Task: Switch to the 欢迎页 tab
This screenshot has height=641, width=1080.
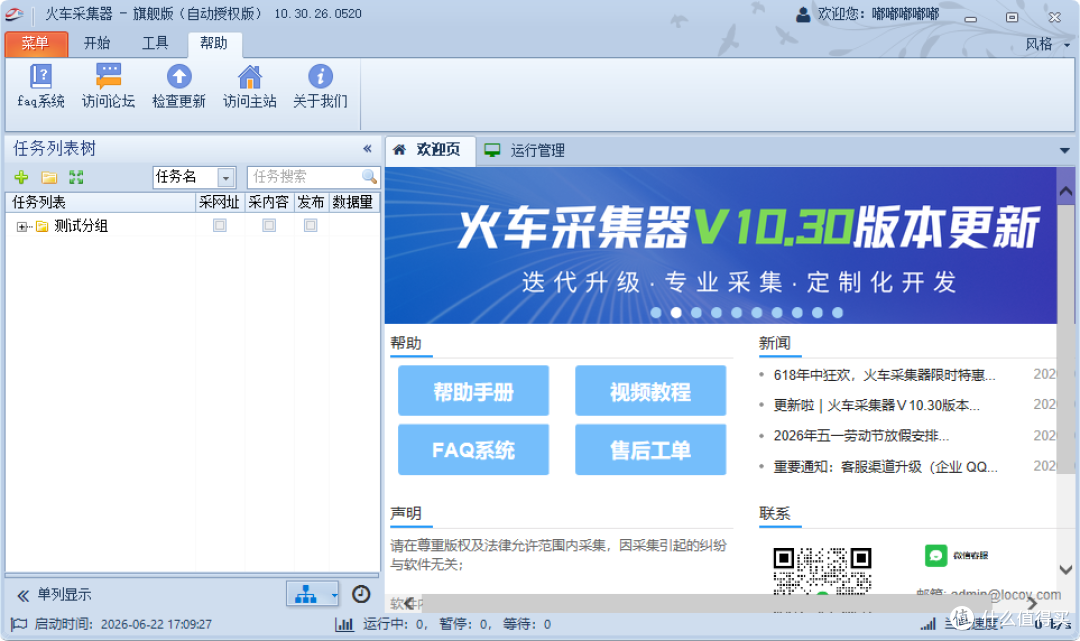Action: click(x=430, y=150)
